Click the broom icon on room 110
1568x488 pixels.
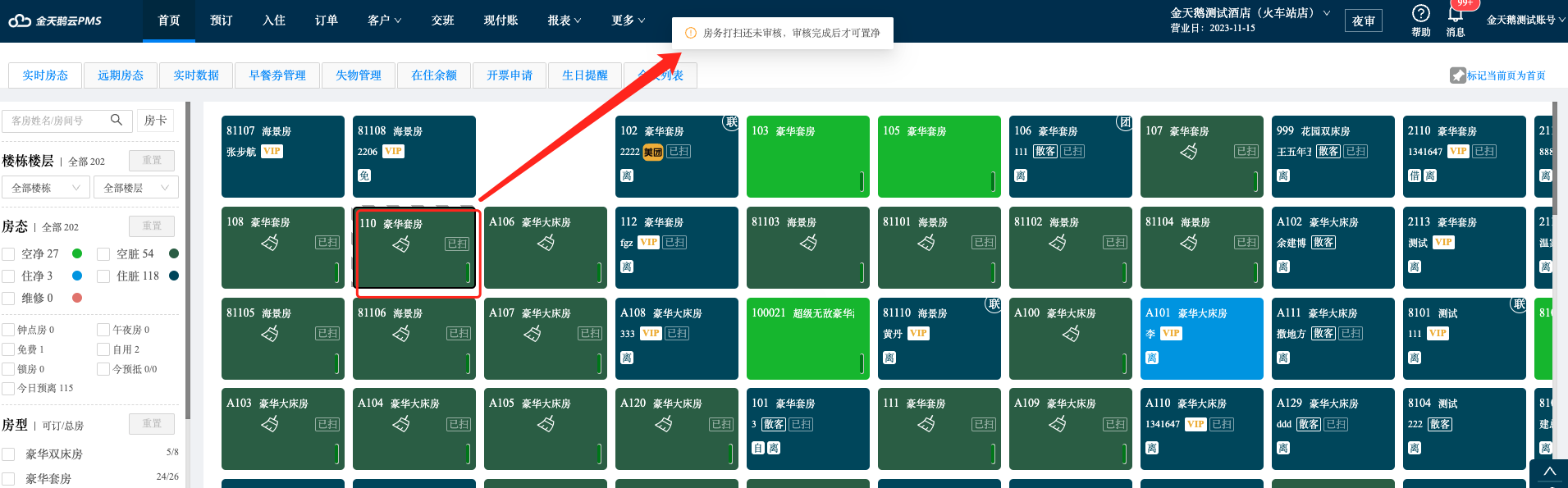click(x=401, y=244)
